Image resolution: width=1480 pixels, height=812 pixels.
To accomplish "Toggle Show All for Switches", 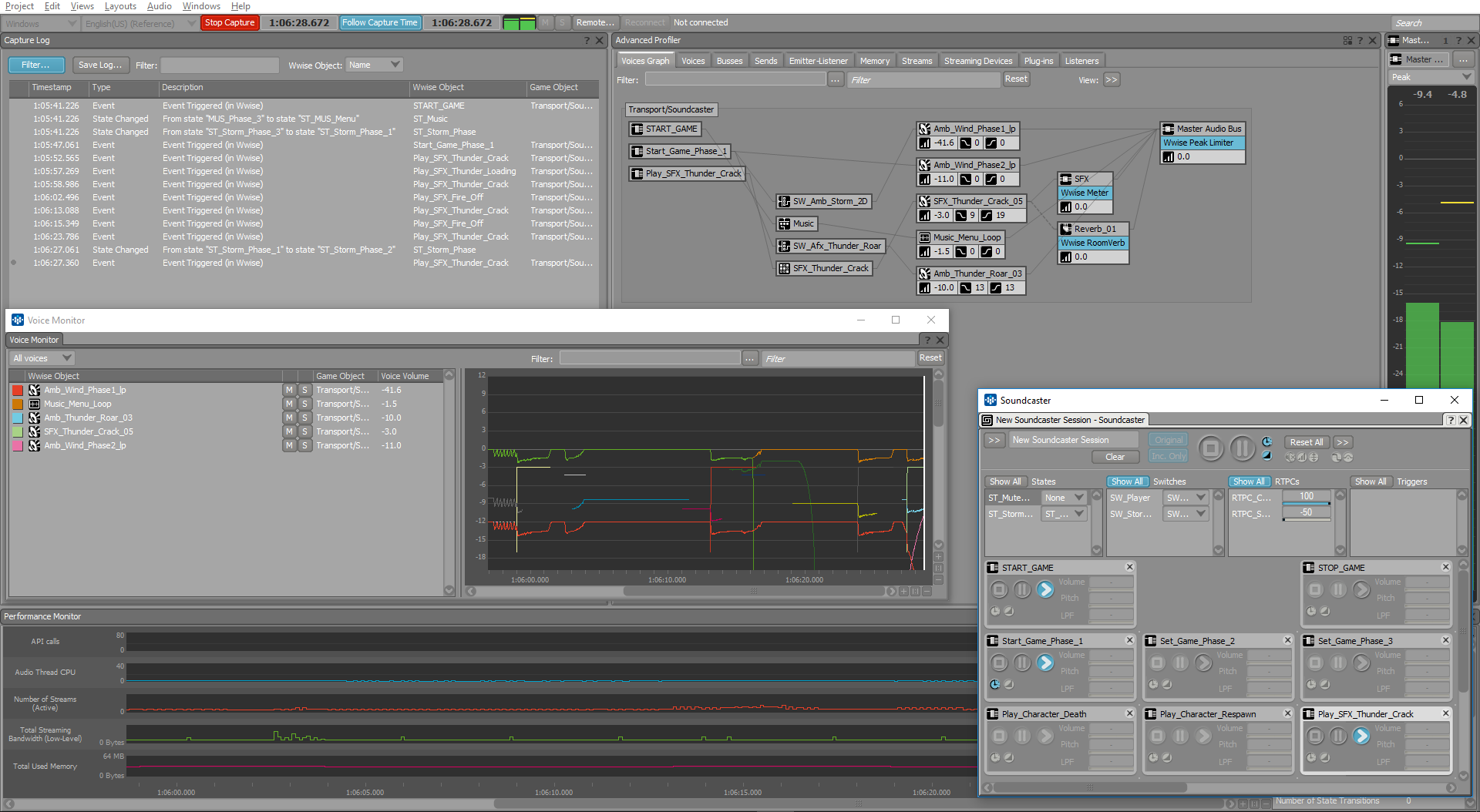I will point(1128,481).
